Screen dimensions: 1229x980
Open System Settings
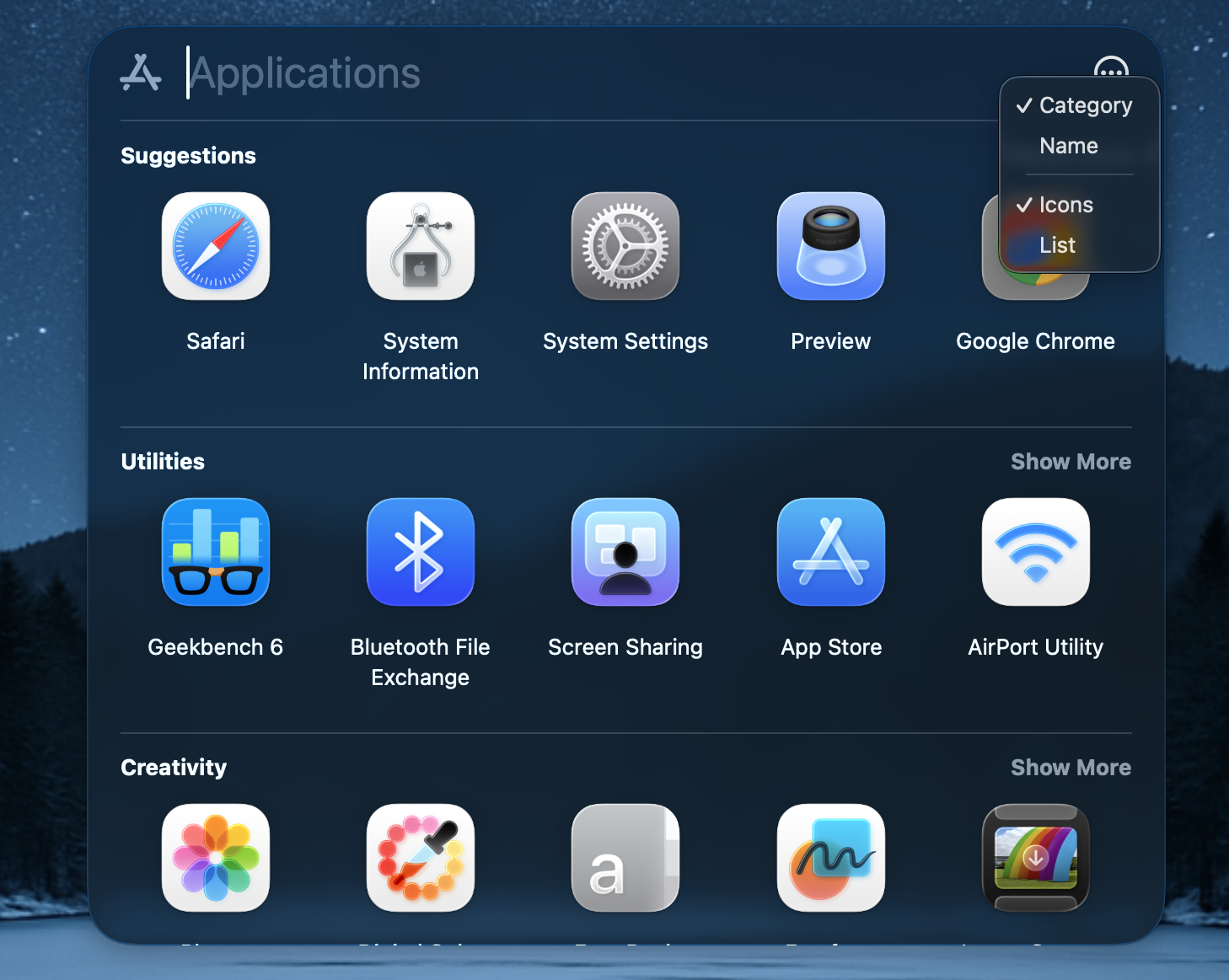coord(625,246)
